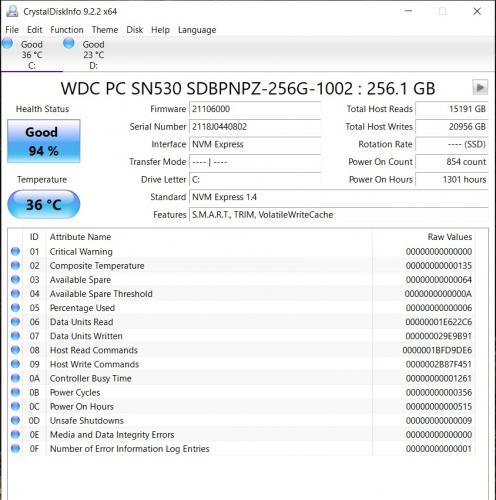The image size is (496, 500).
Task: Open the Function menu
Action: pos(67,30)
